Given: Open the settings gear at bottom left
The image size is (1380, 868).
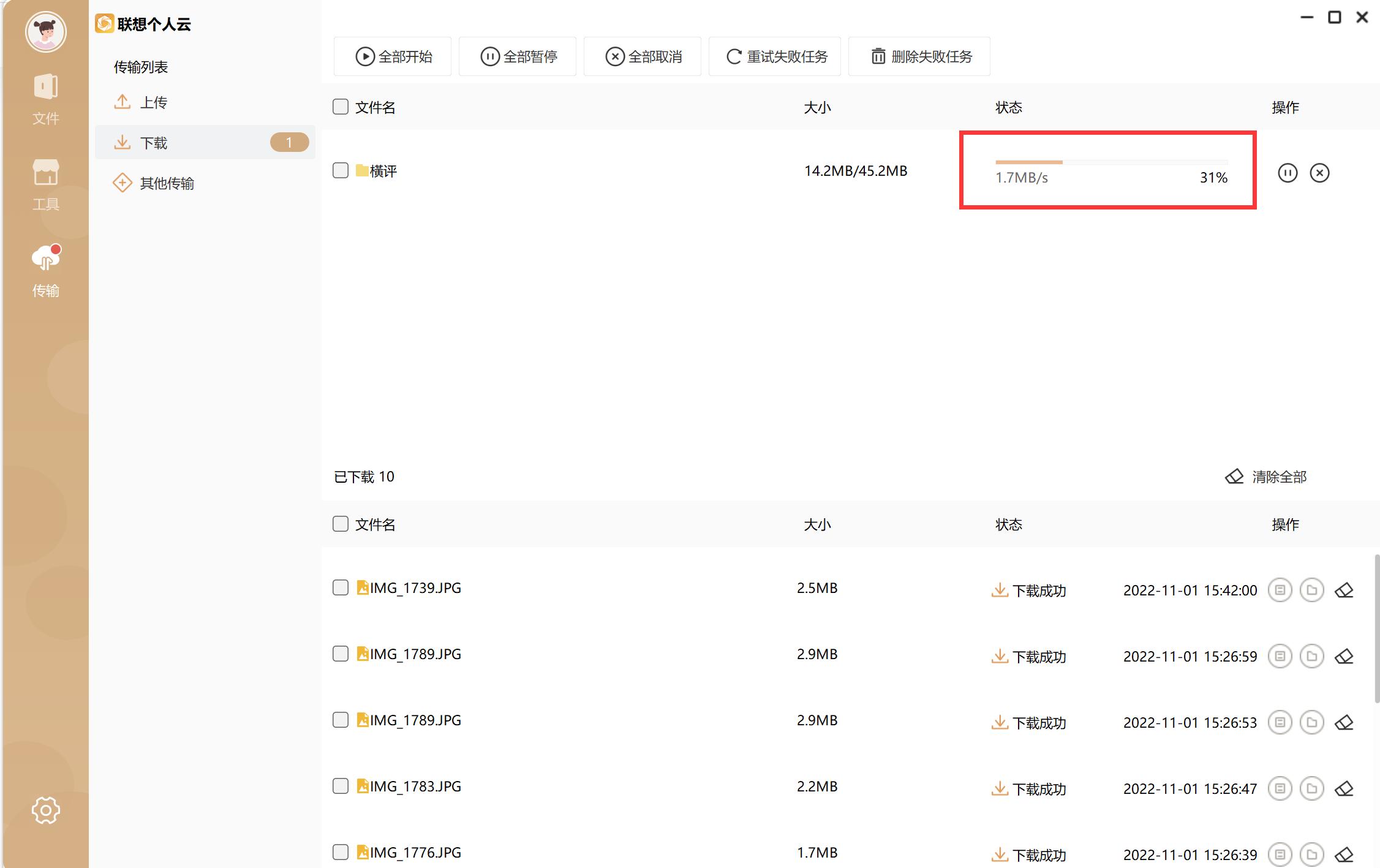Looking at the screenshot, I should pyautogui.click(x=45, y=810).
